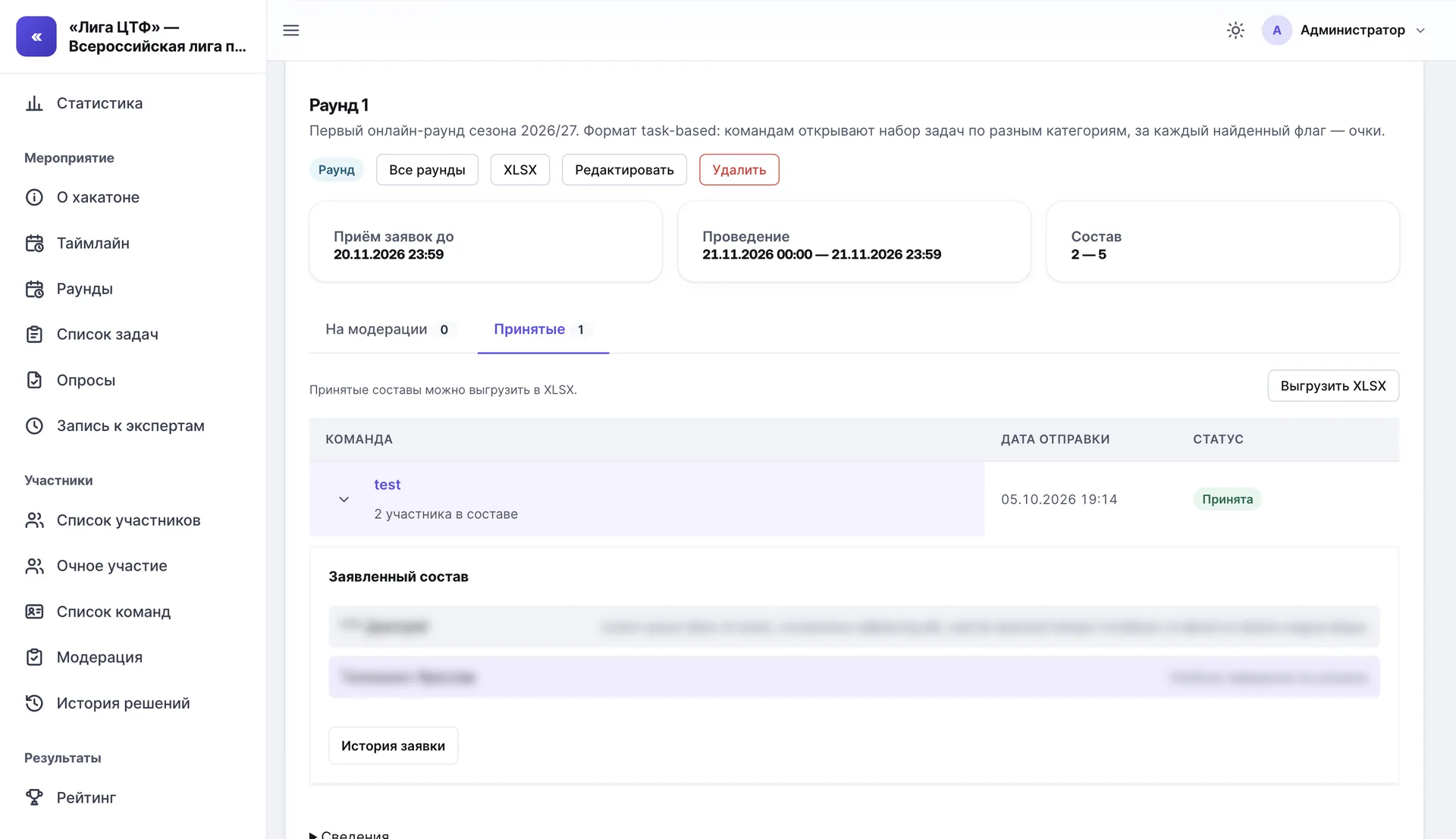
Task: Download round via the XLSX button
Action: tap(520, 170)
